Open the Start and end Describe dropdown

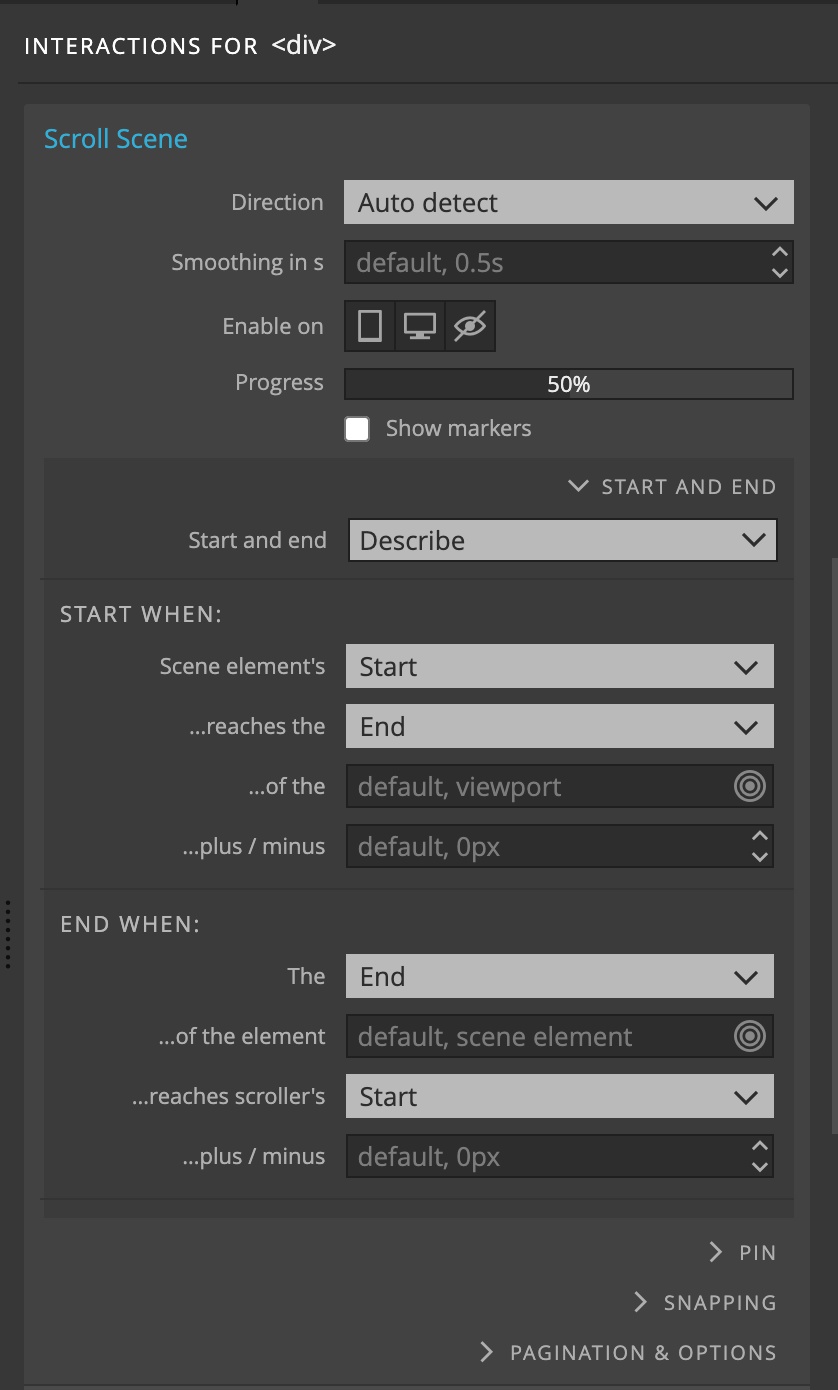tap(563, 540)
